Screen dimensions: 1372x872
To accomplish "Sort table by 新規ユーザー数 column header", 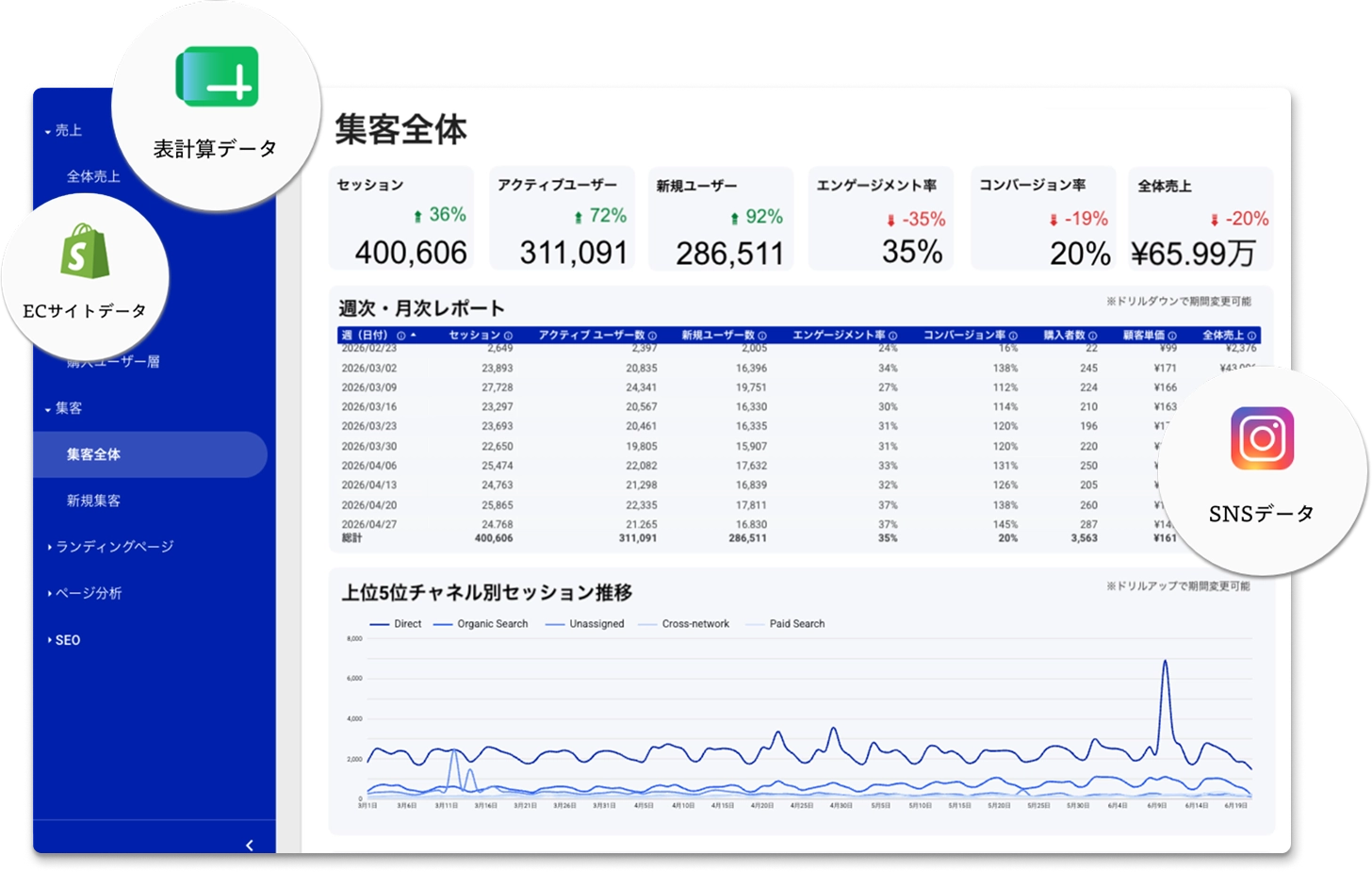I will (x=718, y=336).
